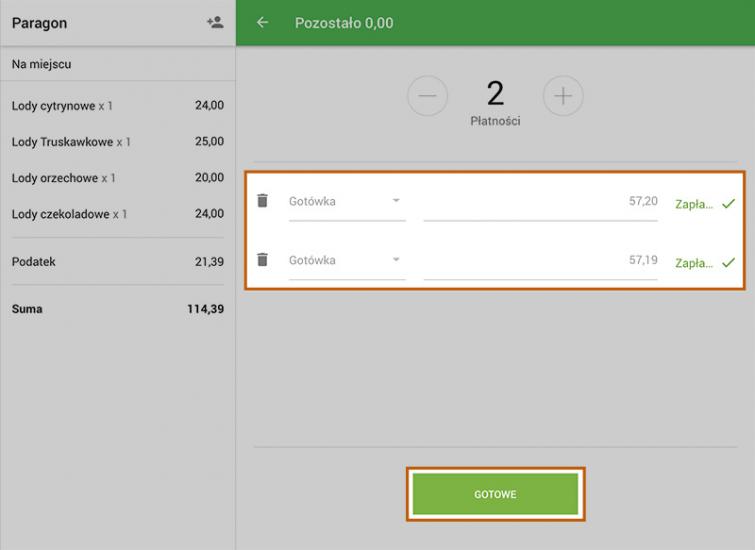Open the first Gotówka payment type dropdown

point(346,201)
